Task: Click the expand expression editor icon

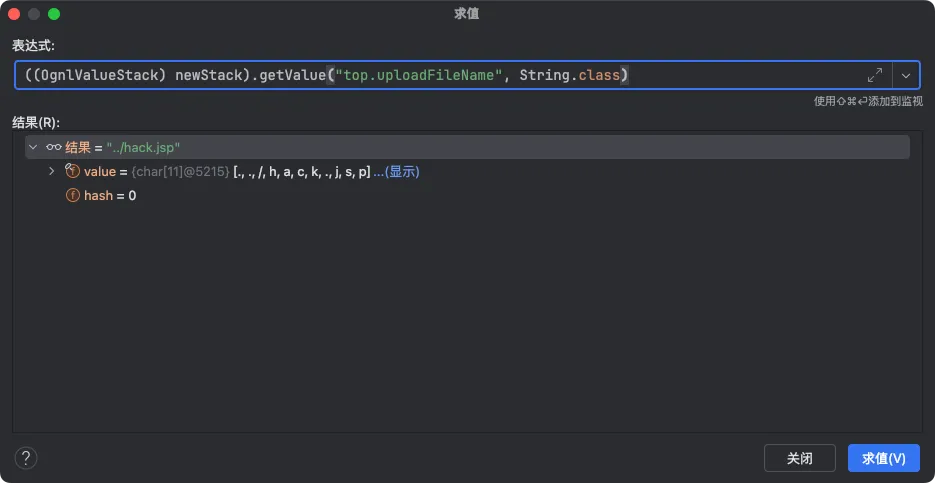Action: pyautogui.click(x=875, y=75)
